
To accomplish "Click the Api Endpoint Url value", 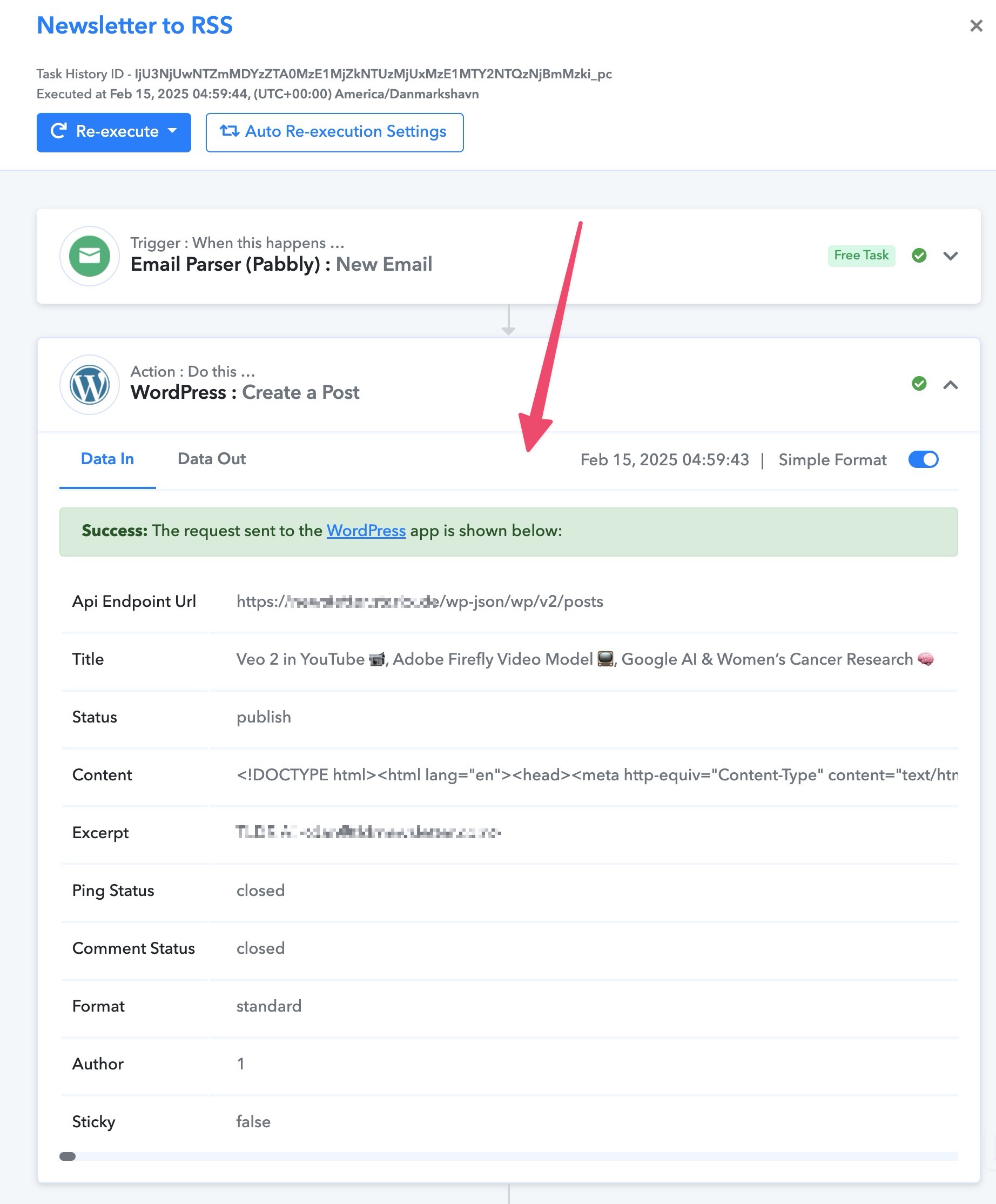I will pyautogui.click(x=420, y=601).
